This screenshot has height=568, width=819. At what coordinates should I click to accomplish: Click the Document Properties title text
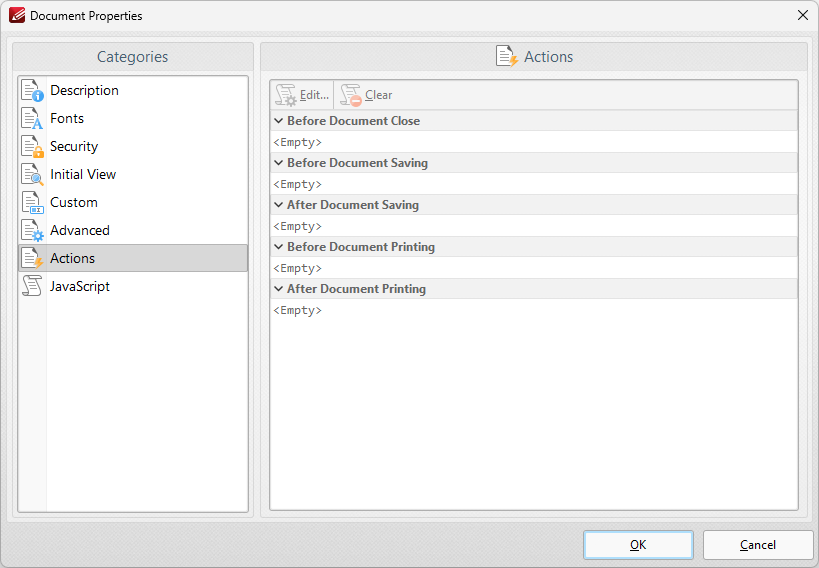86,16
